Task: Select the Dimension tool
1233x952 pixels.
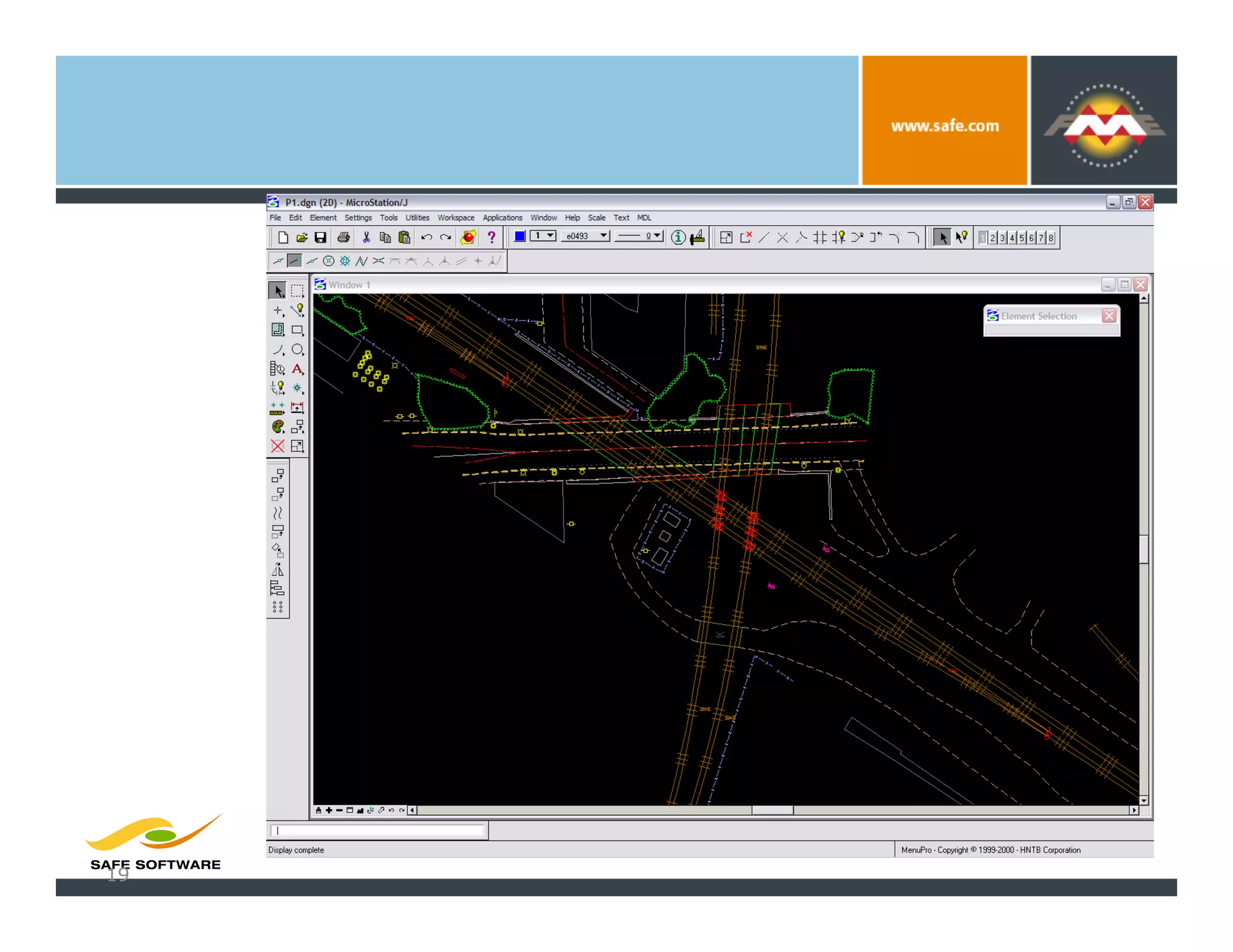Action: pos(297,407)
